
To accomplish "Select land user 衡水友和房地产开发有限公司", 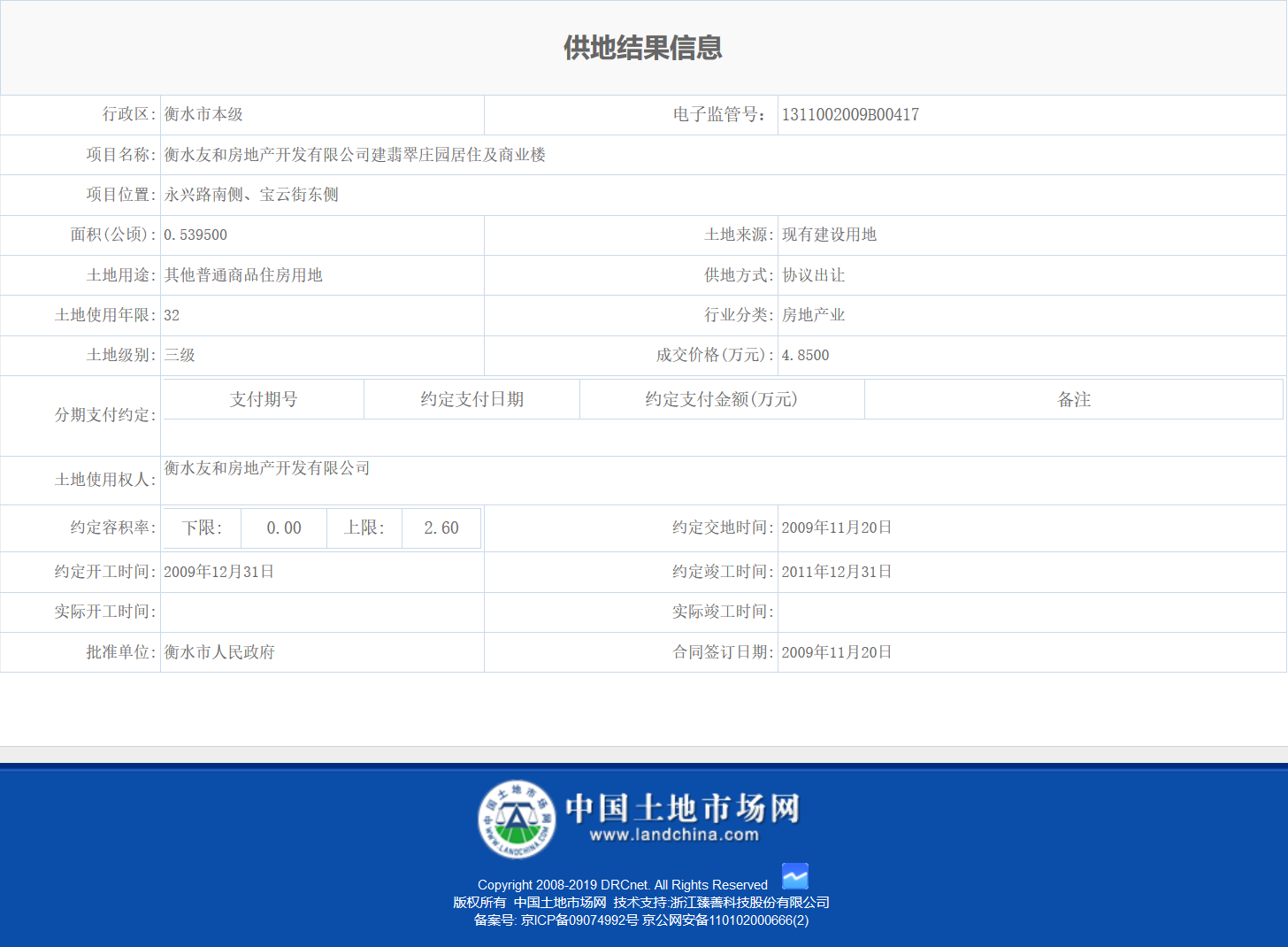I will tap(267, 468).
